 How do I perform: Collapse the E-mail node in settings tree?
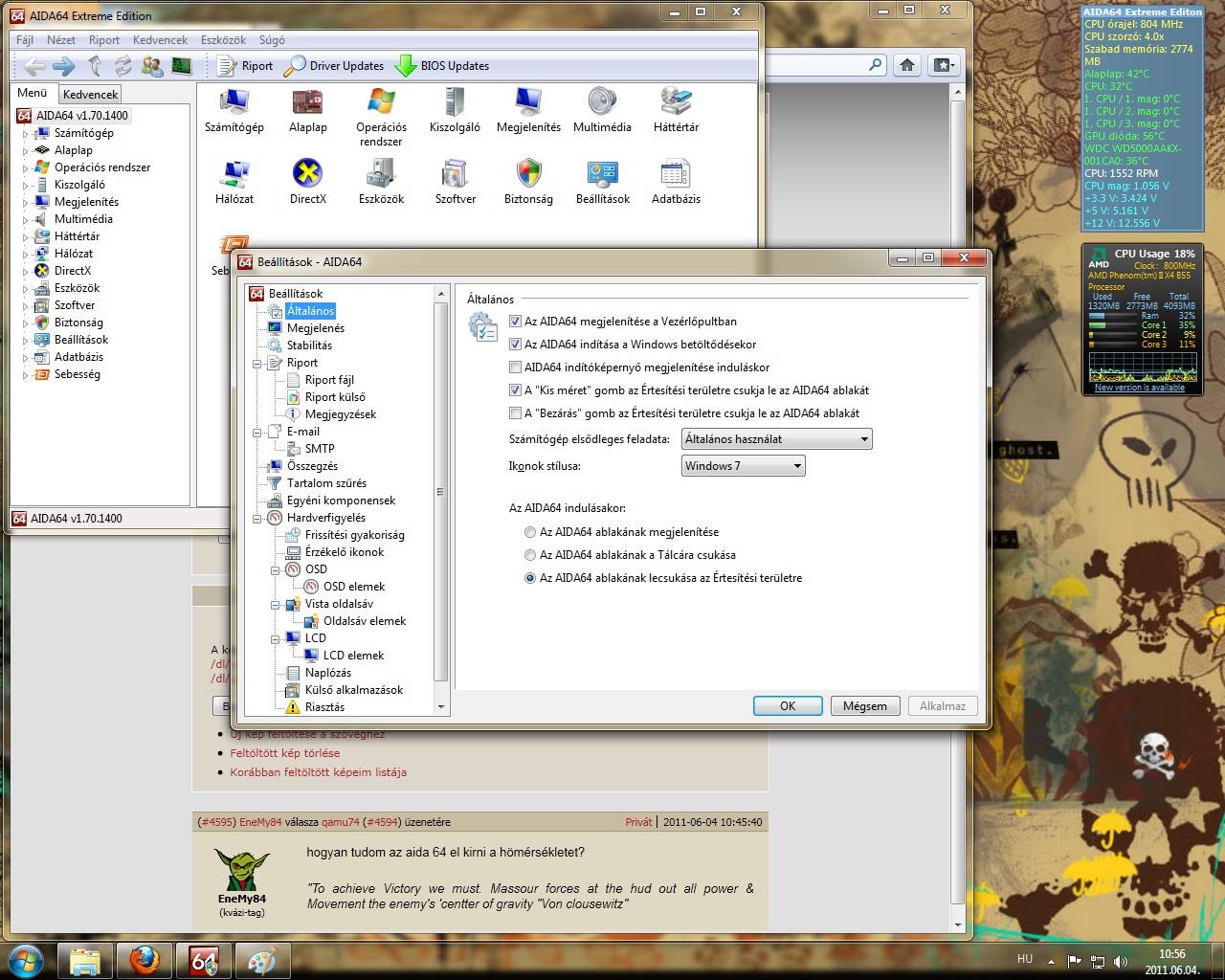pyautogui.click(x=257, y=433)
